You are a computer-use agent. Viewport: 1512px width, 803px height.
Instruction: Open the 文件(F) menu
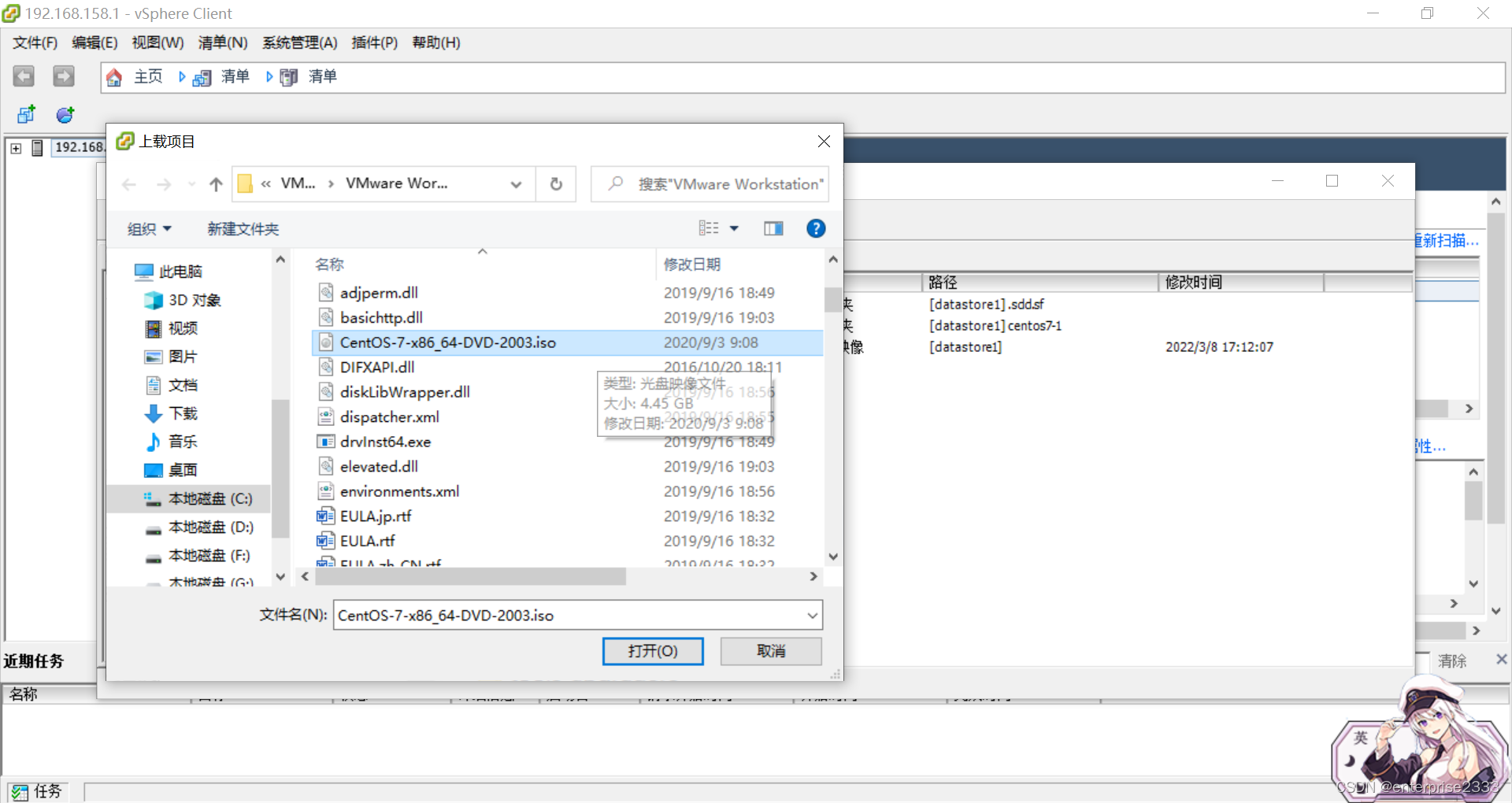tap(35, 43)
